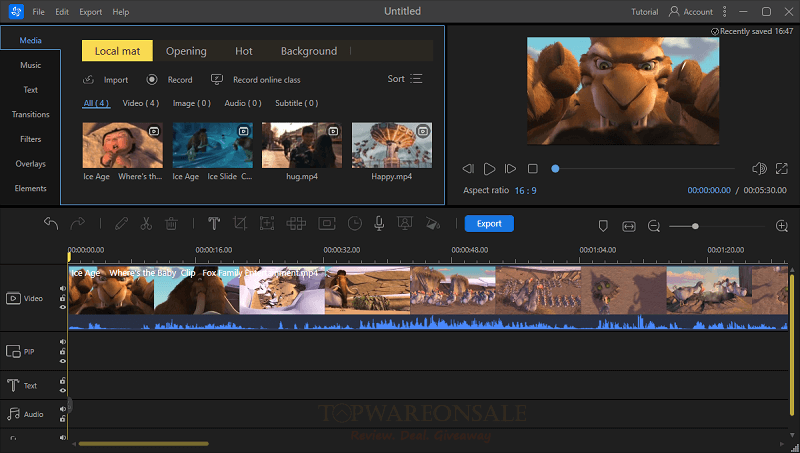Undo the last action in the toolbar
The width and height of the screenshot is (800, 453).
click(51, 223)
